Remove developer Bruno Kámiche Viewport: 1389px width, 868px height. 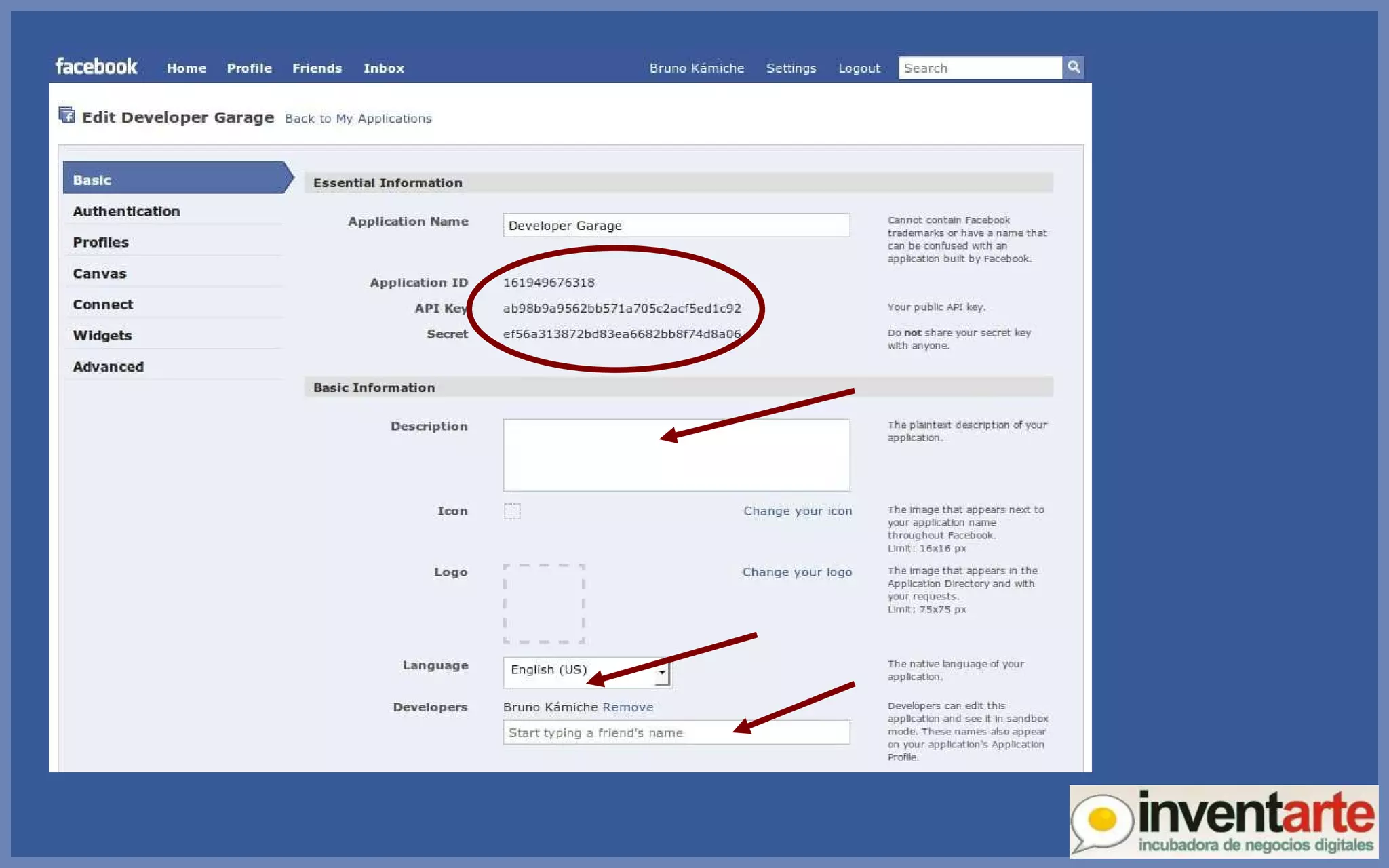[627, 707]
